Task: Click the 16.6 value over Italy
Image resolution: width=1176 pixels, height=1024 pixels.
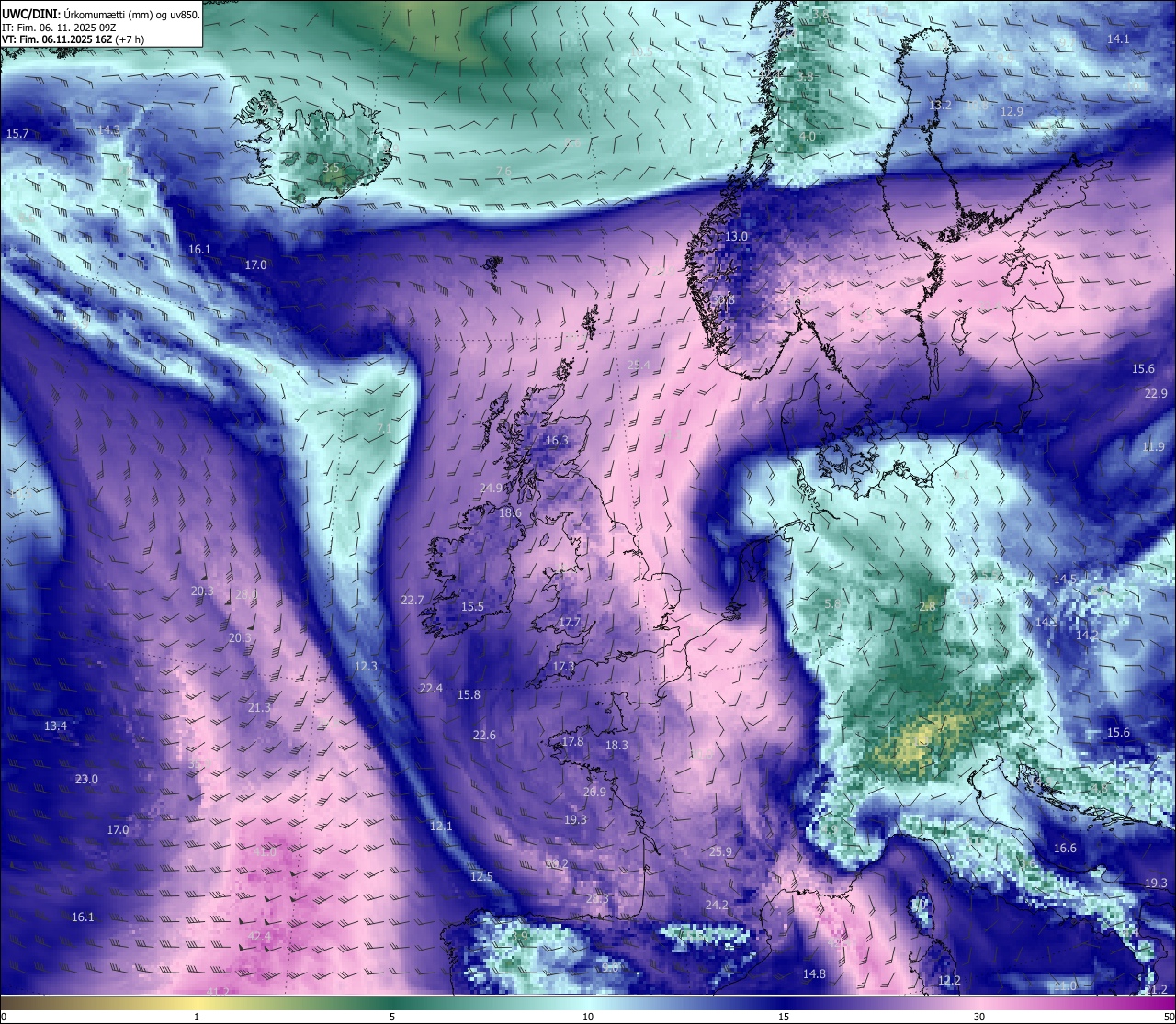Action: [1065, 848]
